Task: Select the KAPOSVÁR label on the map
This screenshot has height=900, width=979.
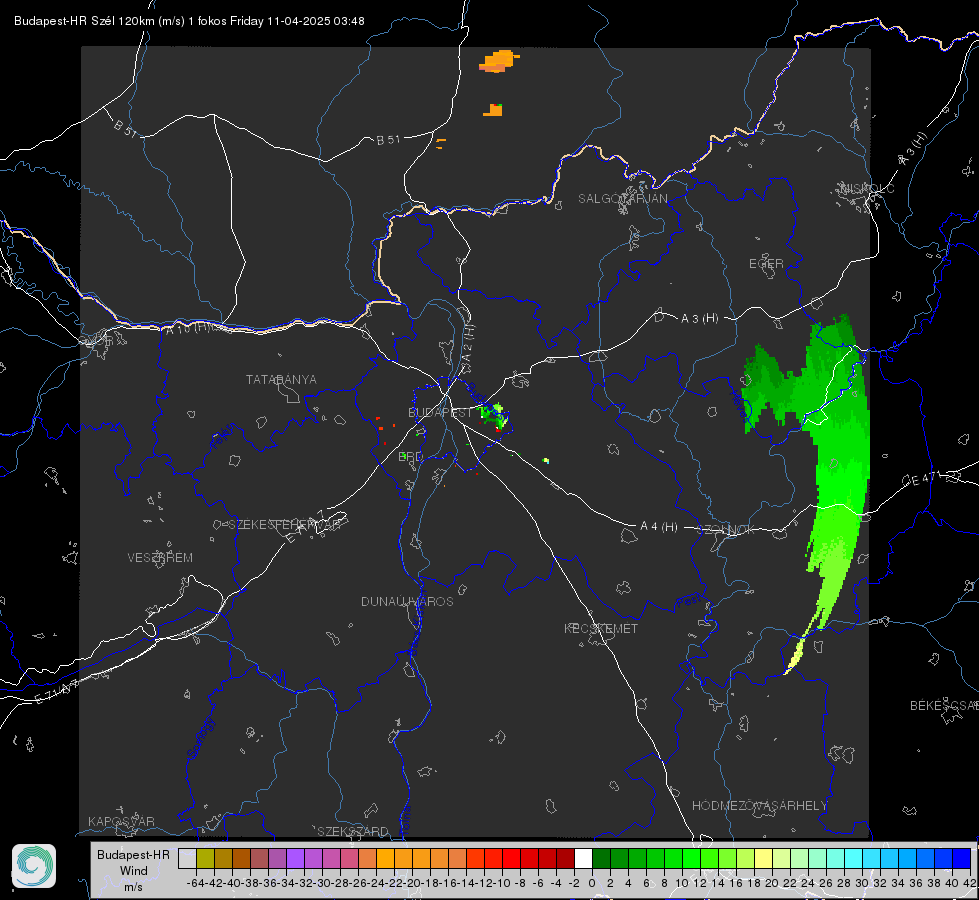Action: pyautogui.click(x=121, y=821)
